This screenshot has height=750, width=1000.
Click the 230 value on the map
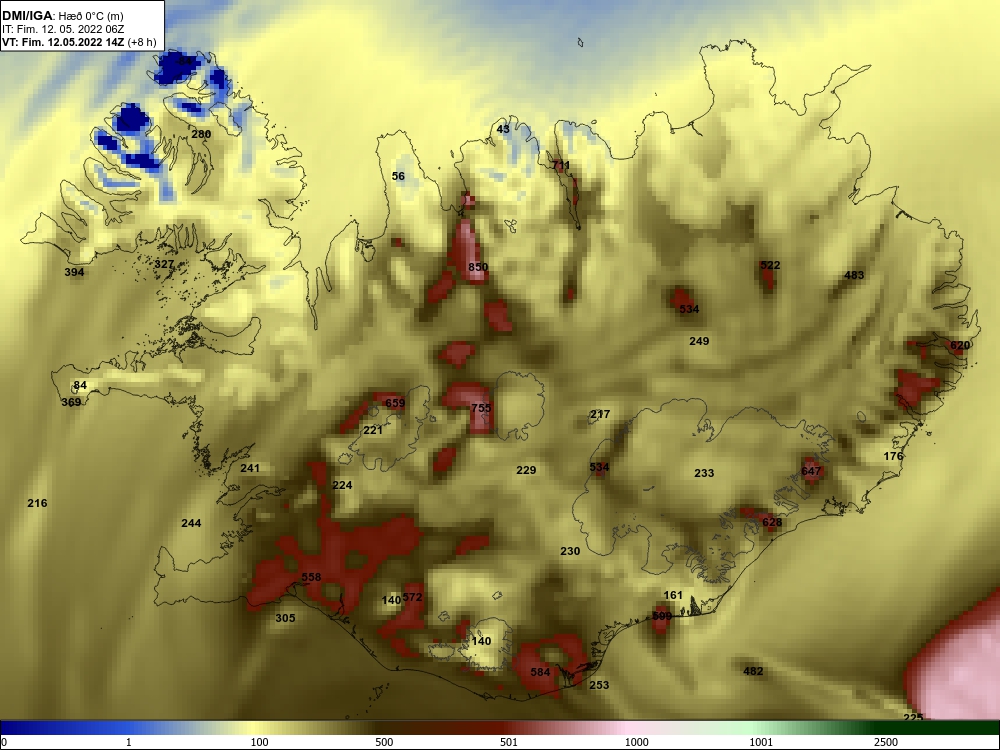click(x=570, y=551)
